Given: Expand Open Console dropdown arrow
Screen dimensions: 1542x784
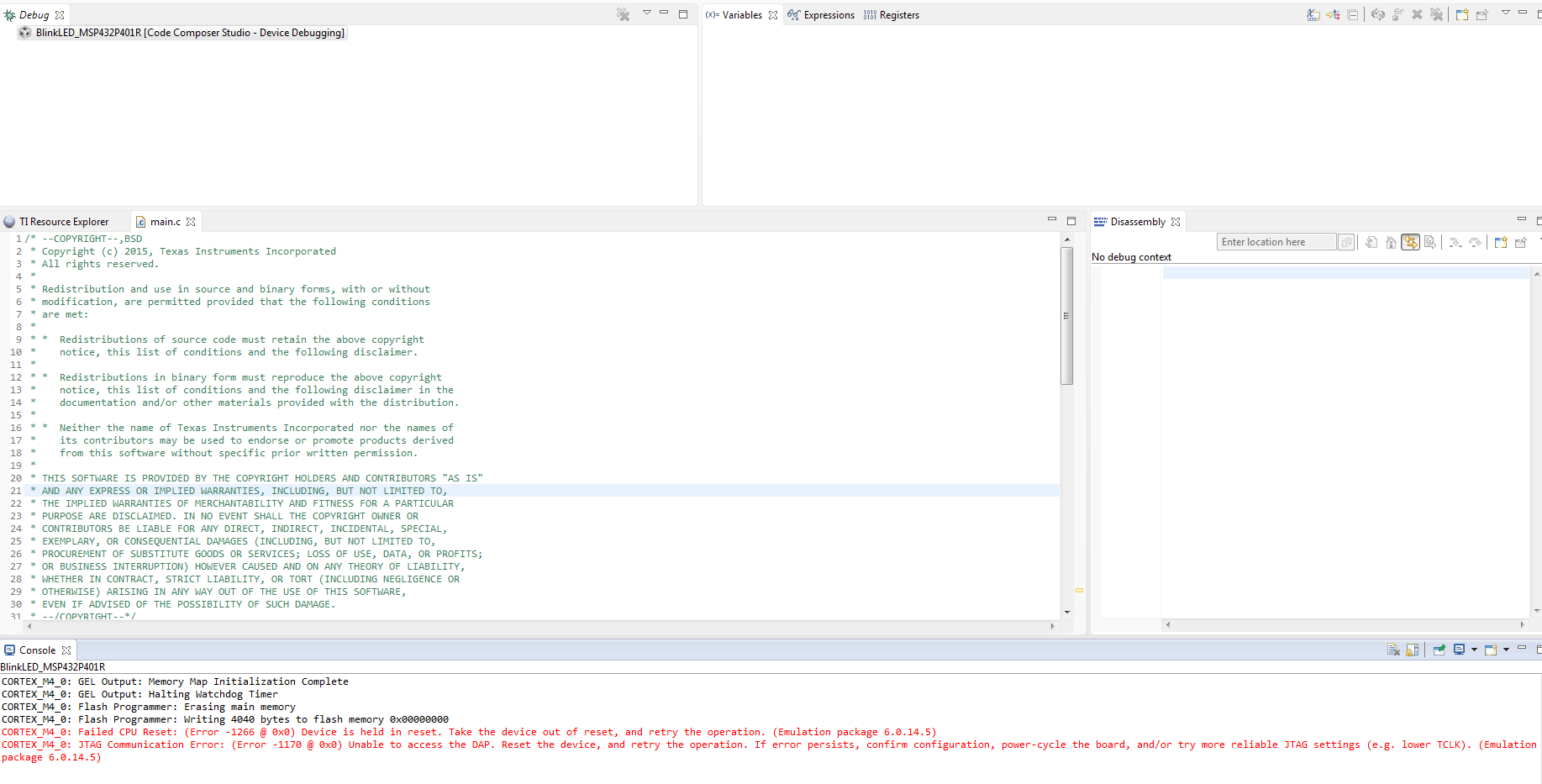Looking at the screenshot, I should coord(1506,650).
